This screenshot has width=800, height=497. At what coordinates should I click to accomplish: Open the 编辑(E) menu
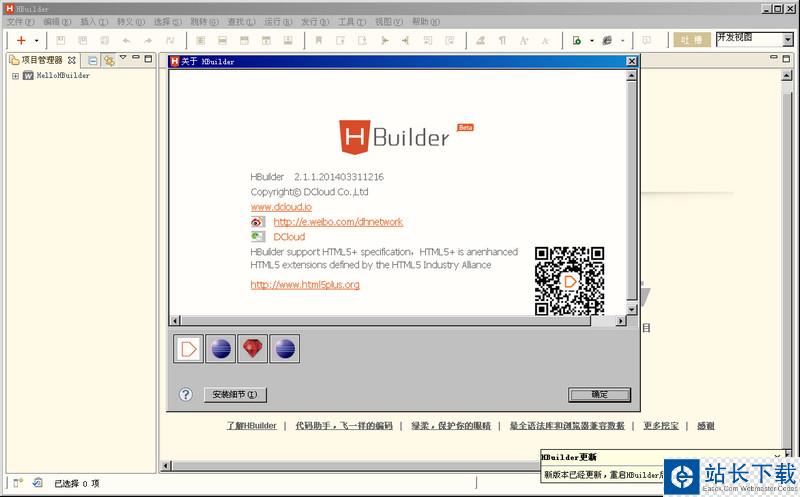tap(57, 21)
